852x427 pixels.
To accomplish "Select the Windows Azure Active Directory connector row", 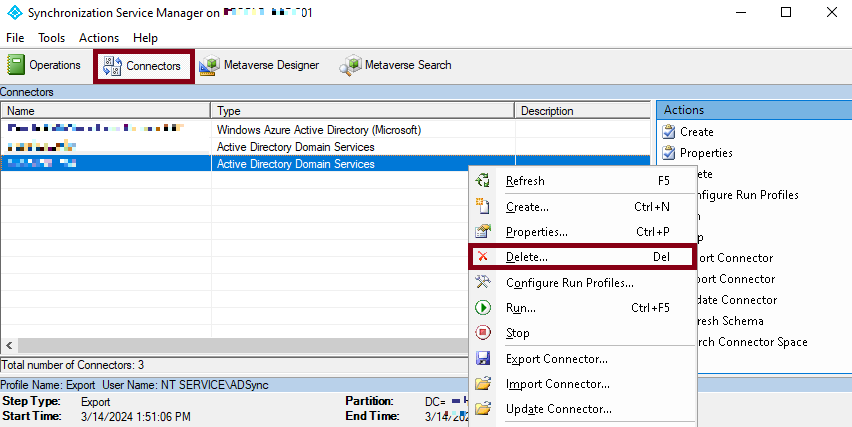I will tap(325, 130).
